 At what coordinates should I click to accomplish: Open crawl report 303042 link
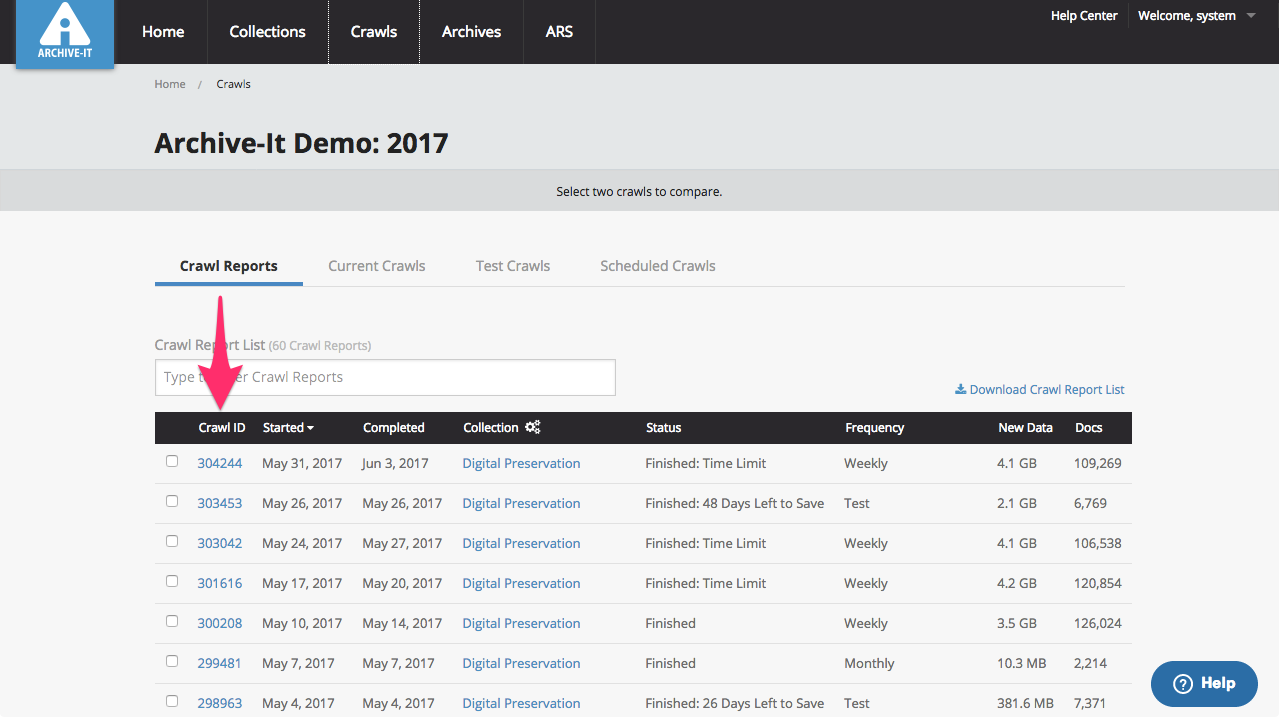coord(219,543)
